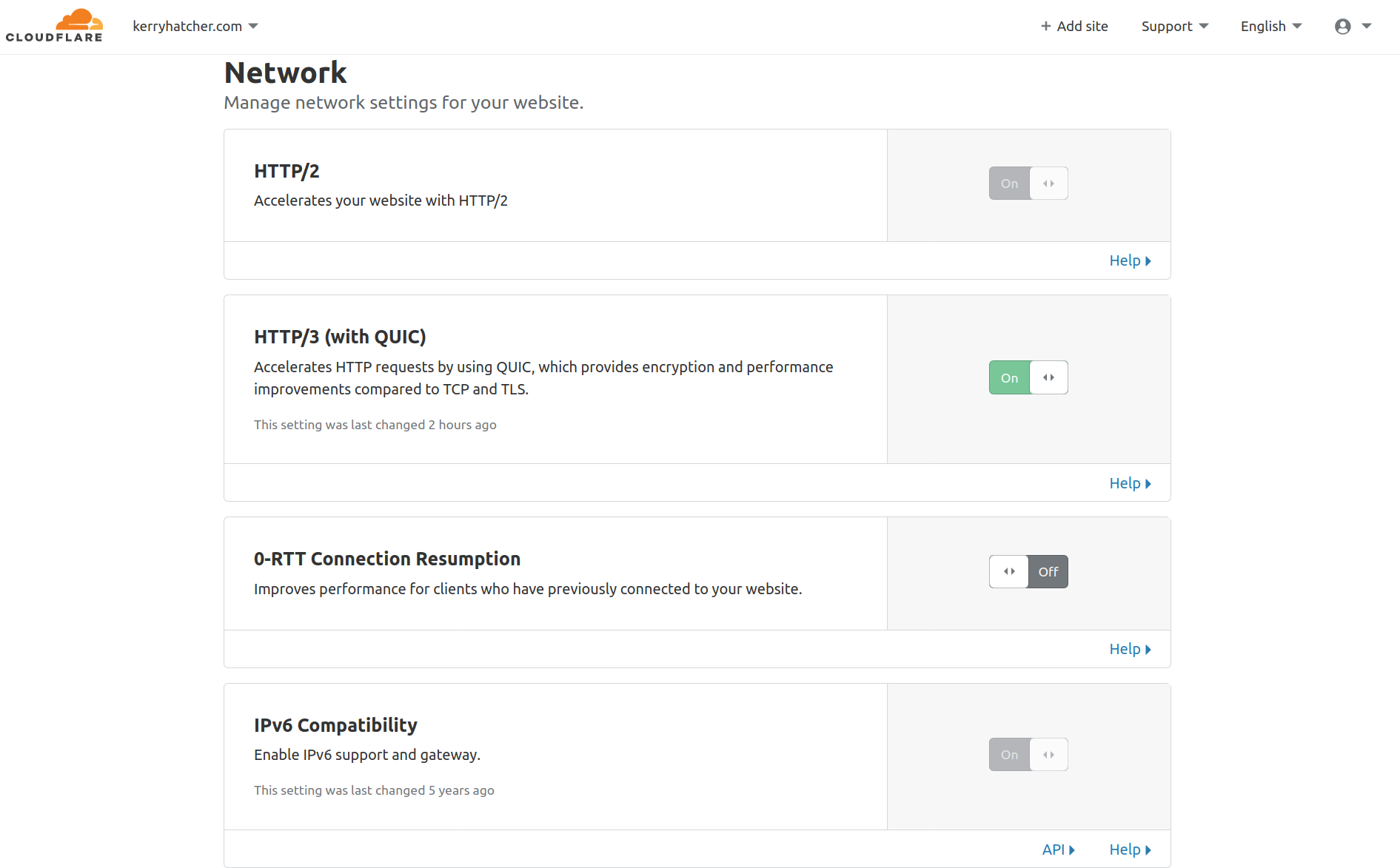The width and height of the screenshot is (1400, 868).
Task: Expand the kerryhatcher.com site dropdown
Action: coord(195,27)
